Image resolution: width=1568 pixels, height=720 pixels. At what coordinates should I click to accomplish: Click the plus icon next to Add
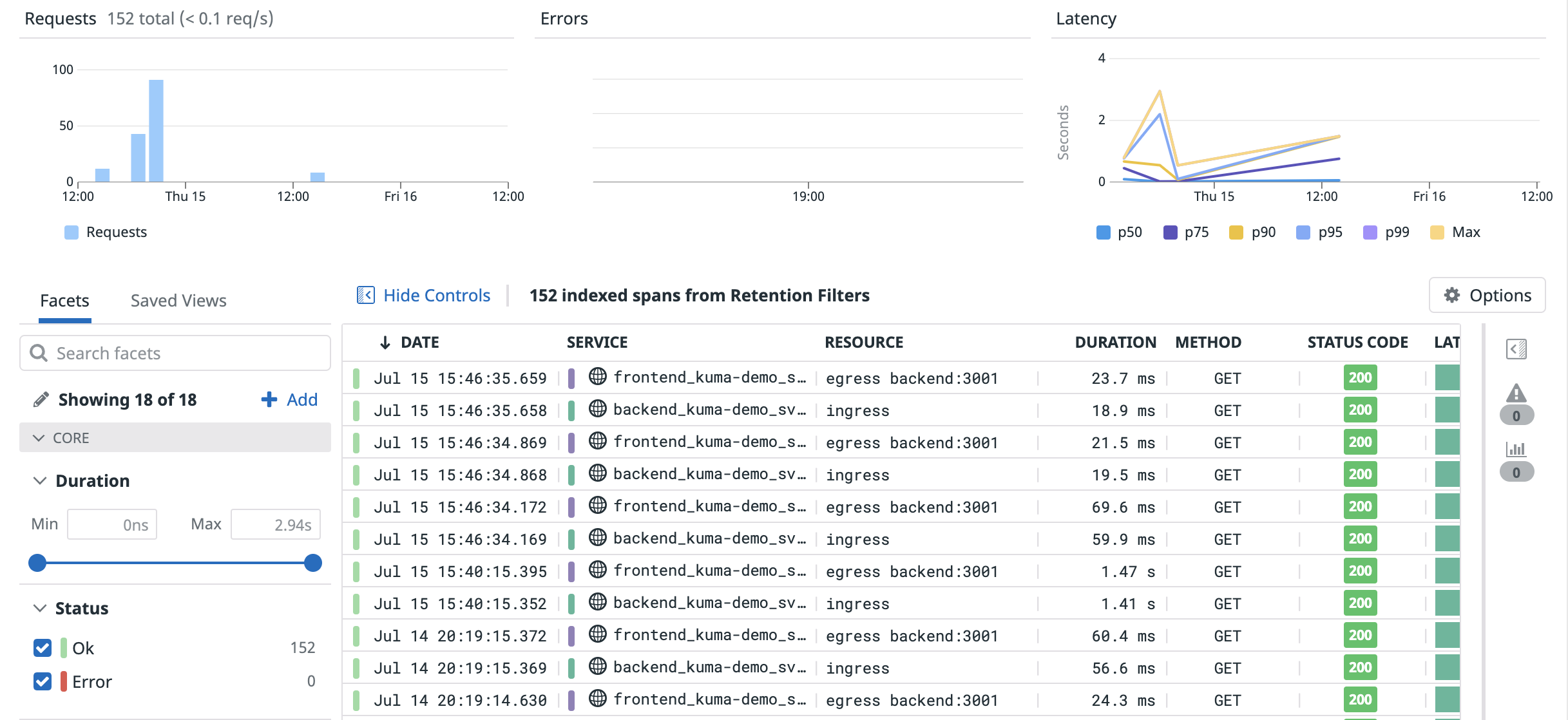(x=269, y=400)
